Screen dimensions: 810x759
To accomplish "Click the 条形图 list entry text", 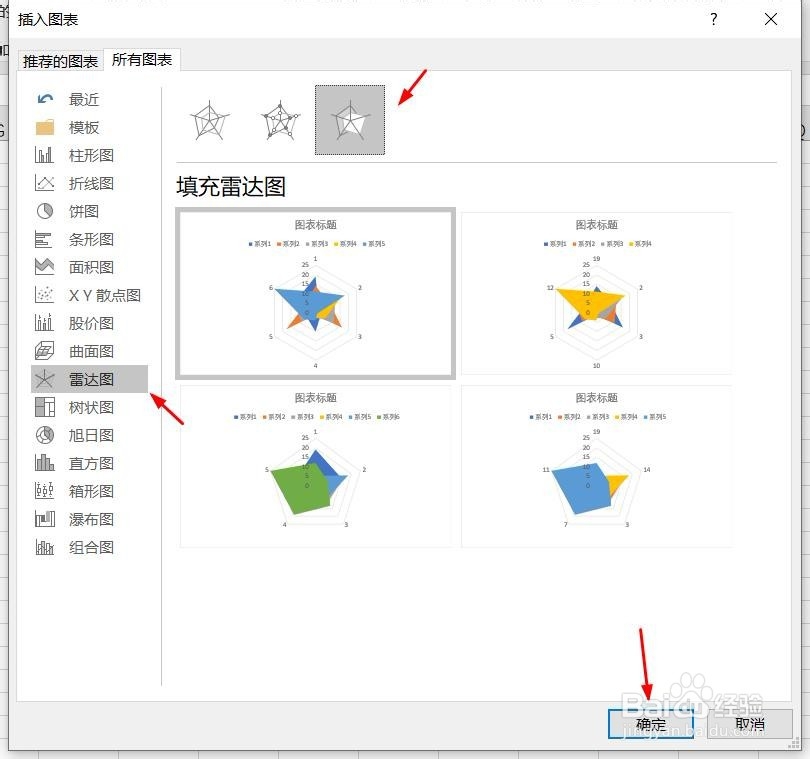I will click(x=91, y=239).
